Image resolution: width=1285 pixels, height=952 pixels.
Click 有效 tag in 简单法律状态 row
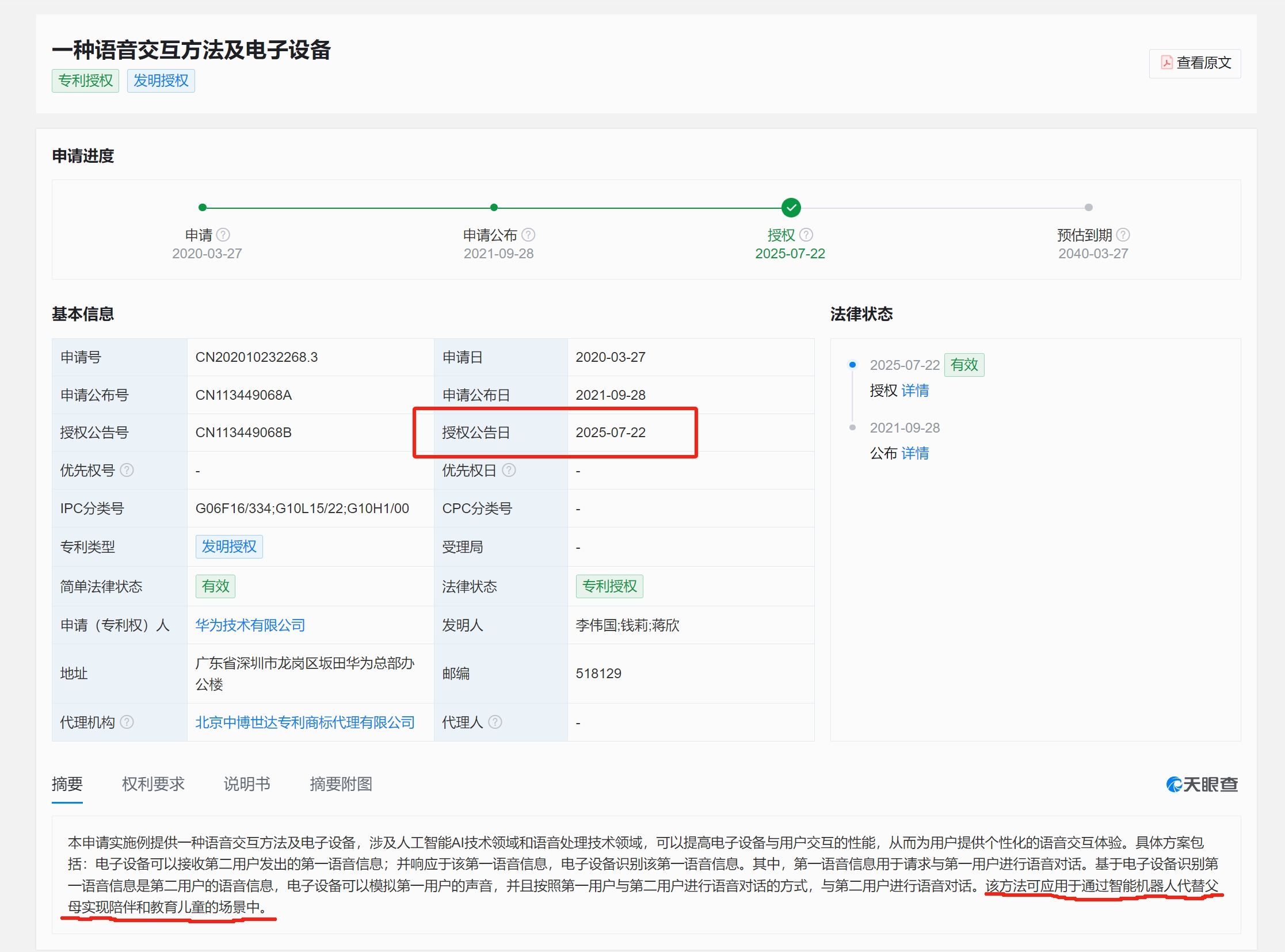click(x=215, y=587)
